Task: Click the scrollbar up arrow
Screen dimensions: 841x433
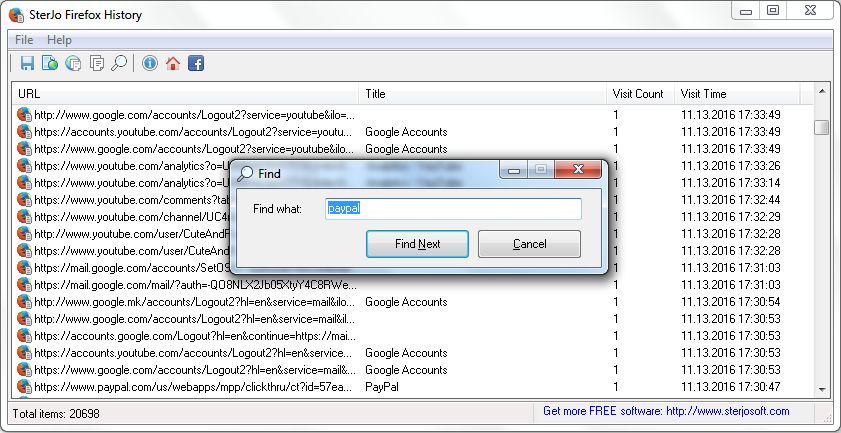Action: 822,92
